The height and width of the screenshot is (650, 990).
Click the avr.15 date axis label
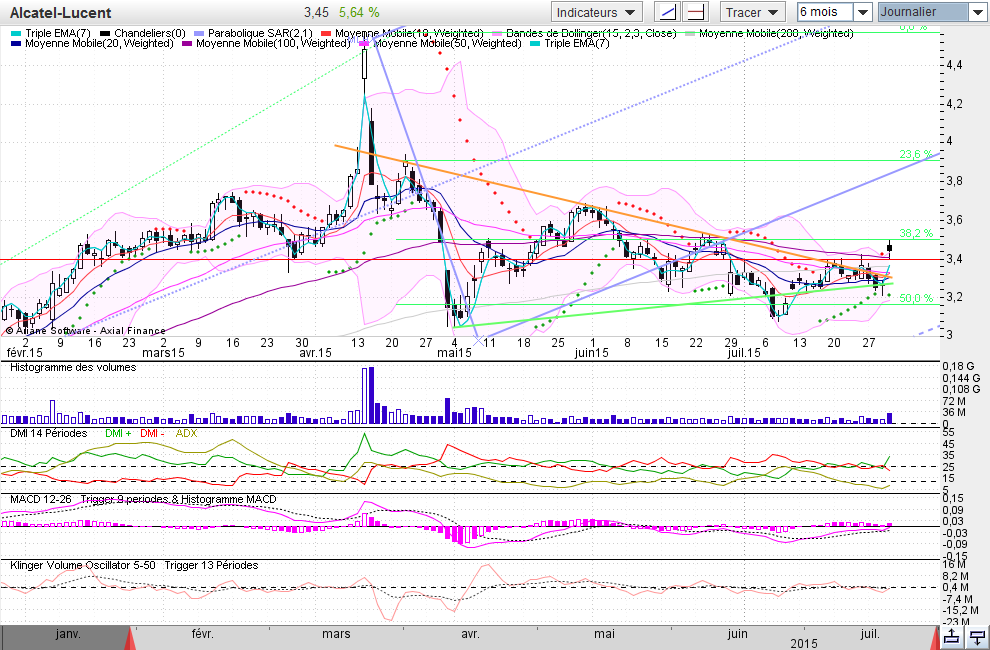click(x=315, y=352)
